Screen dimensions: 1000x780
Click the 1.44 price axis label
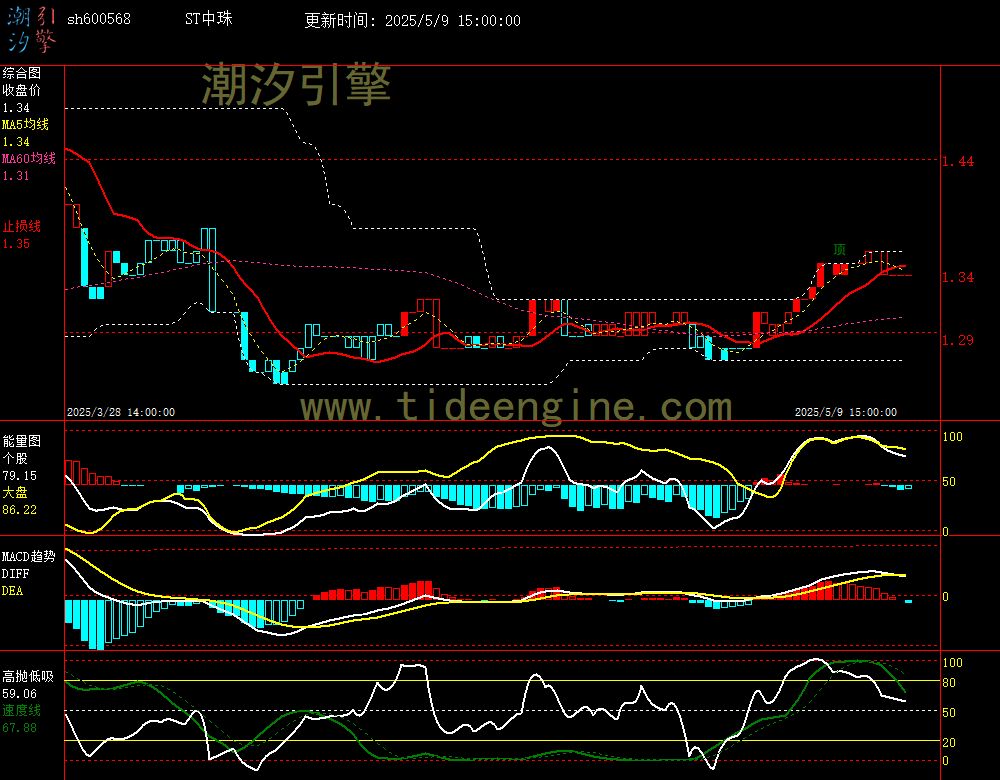tap(958, 161)
